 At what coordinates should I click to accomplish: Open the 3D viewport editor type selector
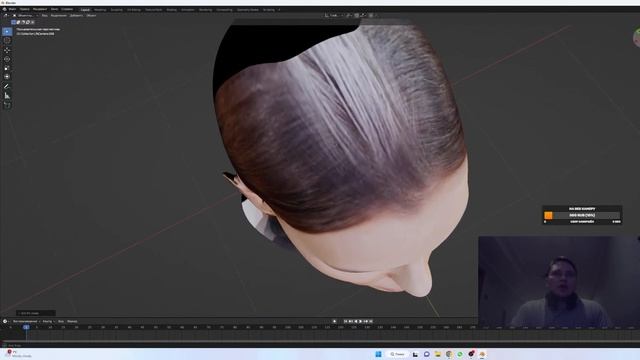pyautogui.click(x=7, y=16)
